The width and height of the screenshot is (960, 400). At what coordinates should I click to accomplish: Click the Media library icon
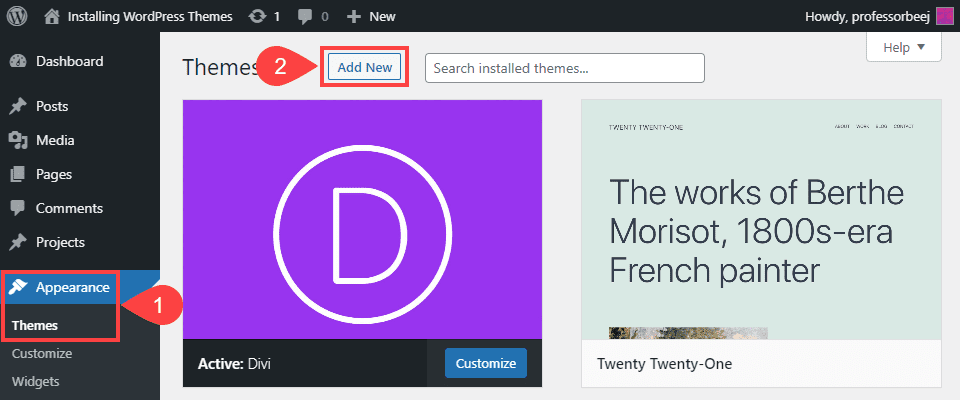[18, 140]
